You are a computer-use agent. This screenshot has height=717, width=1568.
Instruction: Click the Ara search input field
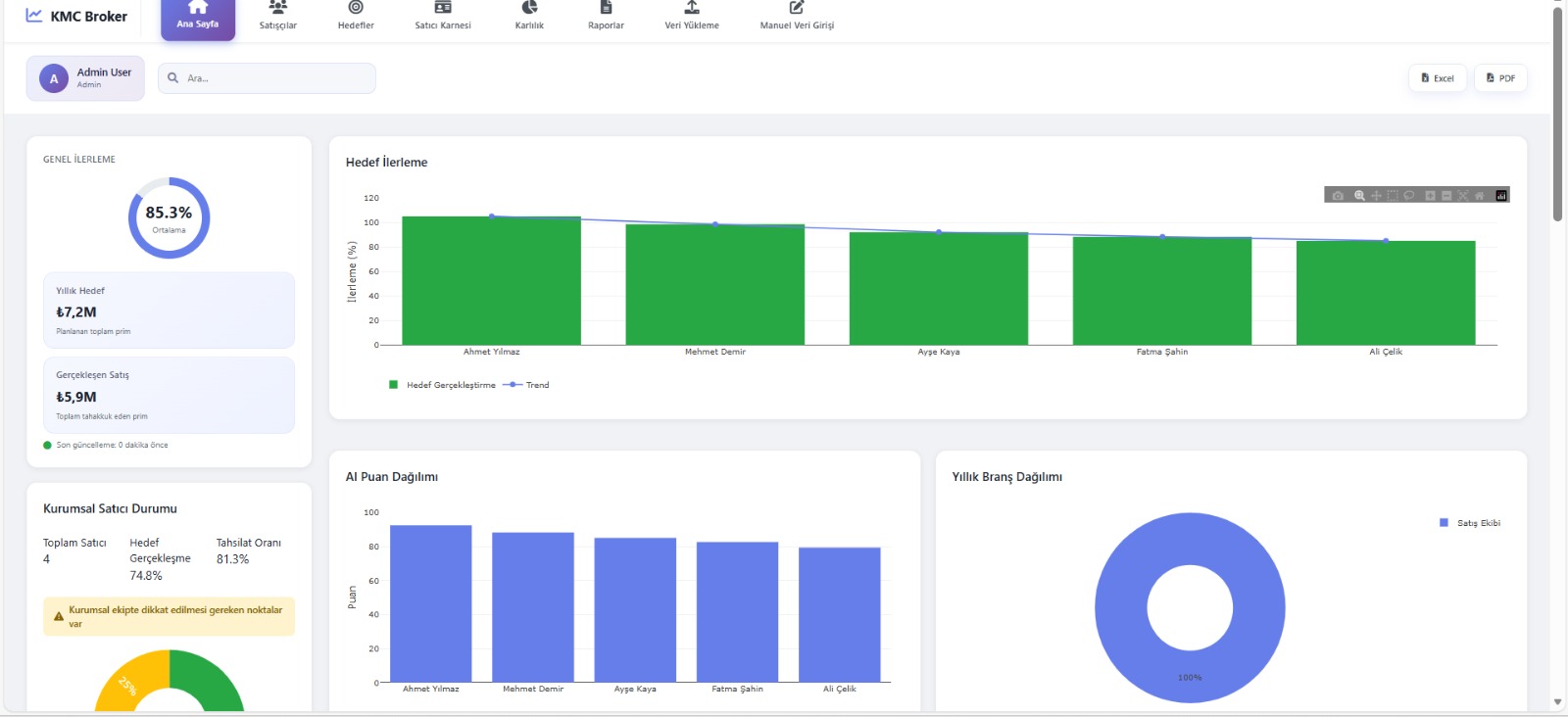click(x=274, y=78)
